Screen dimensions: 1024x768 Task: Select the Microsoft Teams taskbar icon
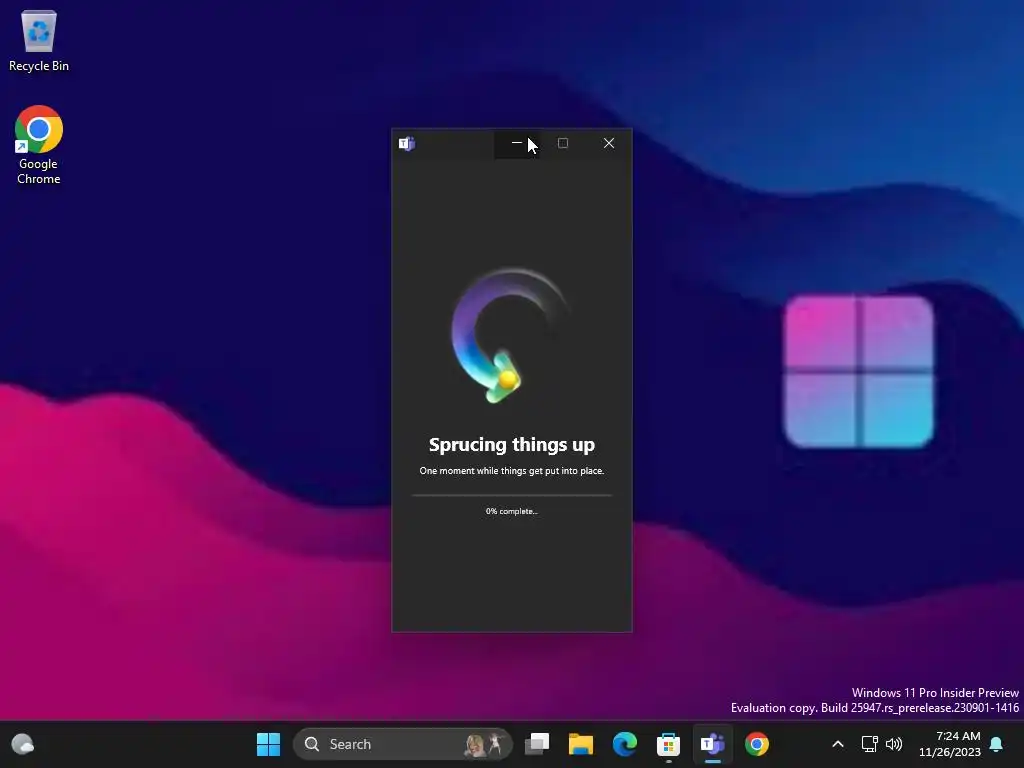pyautogui.click(x=712, y=744)
